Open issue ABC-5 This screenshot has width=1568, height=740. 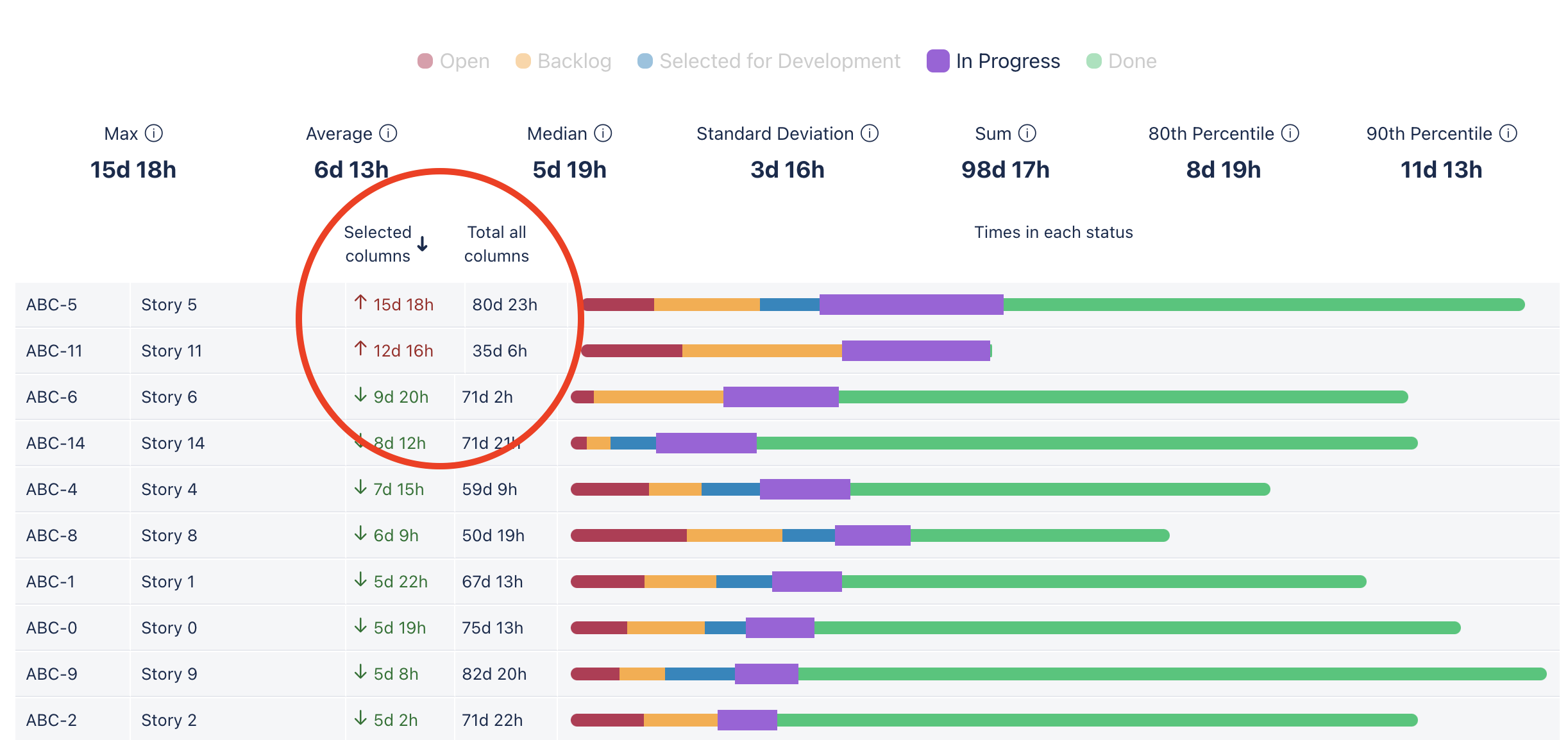coord(51,305)
